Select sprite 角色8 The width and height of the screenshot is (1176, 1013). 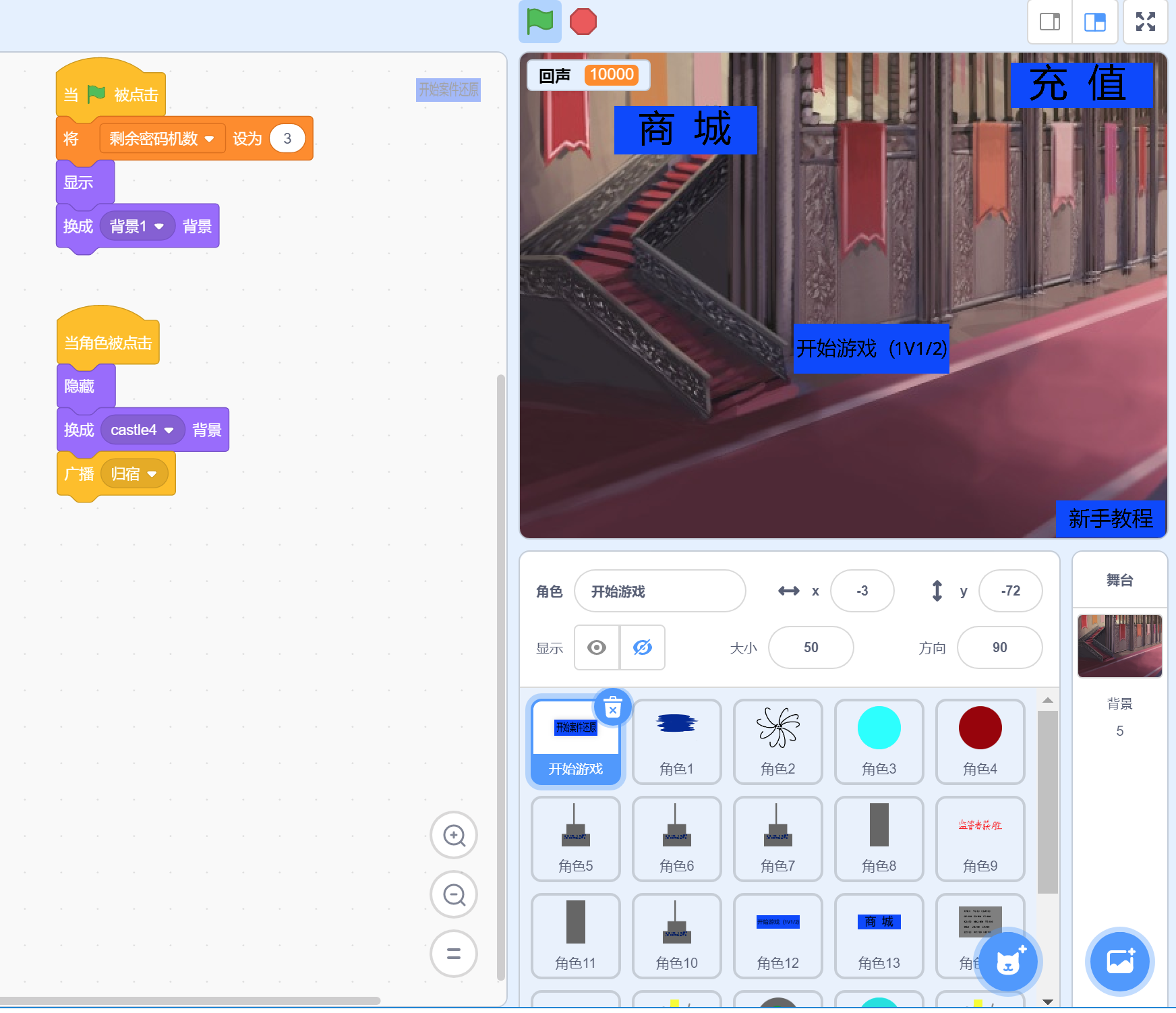(x=879, y=840)
